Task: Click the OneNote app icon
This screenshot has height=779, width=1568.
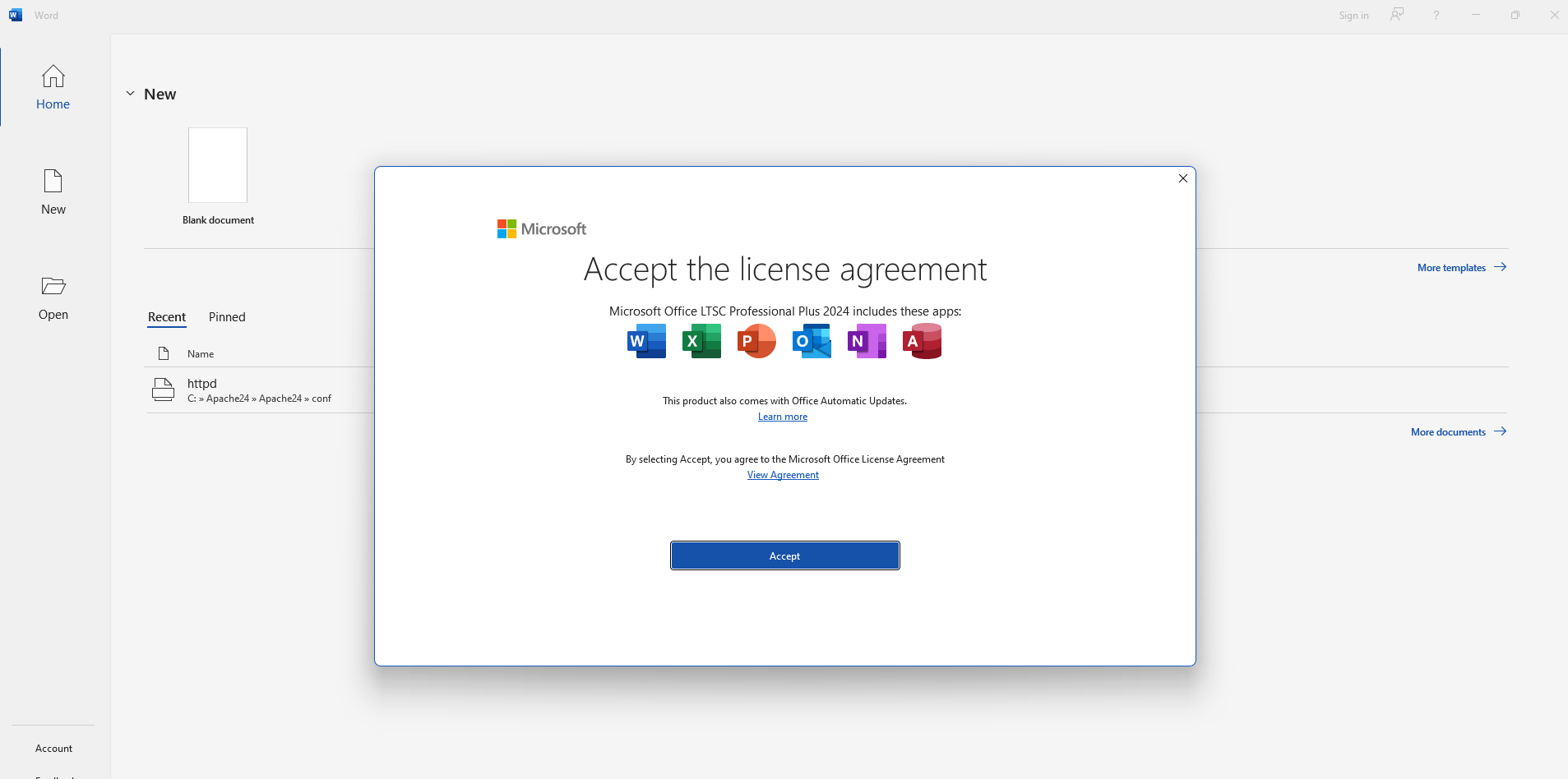Action: tap(867, 341)
